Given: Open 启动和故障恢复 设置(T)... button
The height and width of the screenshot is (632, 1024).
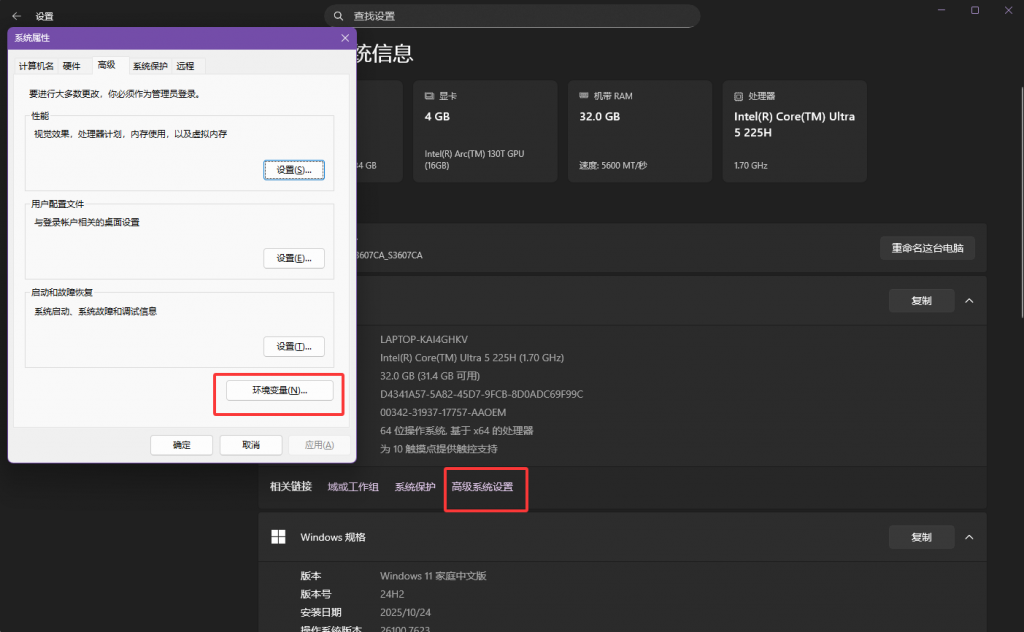Looking at the screenshot, I should coord(294,346).
